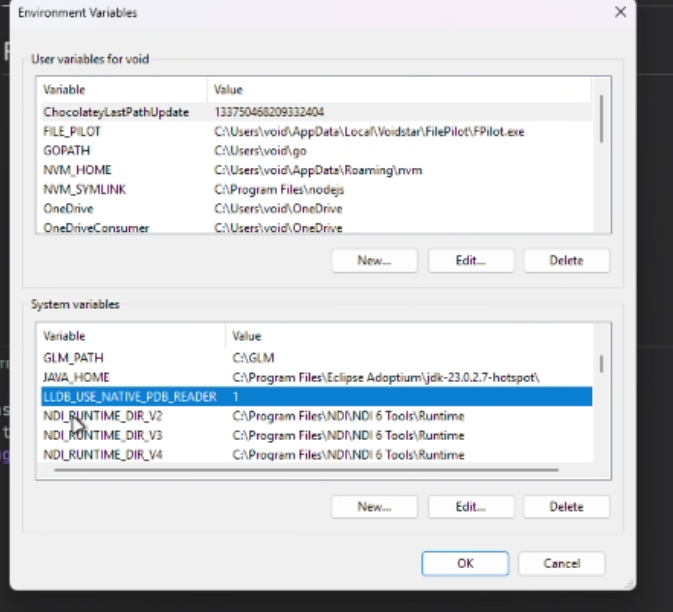The image size is (673, 612).
Task: Click New button under System variables
Action: tap(374, 507)
